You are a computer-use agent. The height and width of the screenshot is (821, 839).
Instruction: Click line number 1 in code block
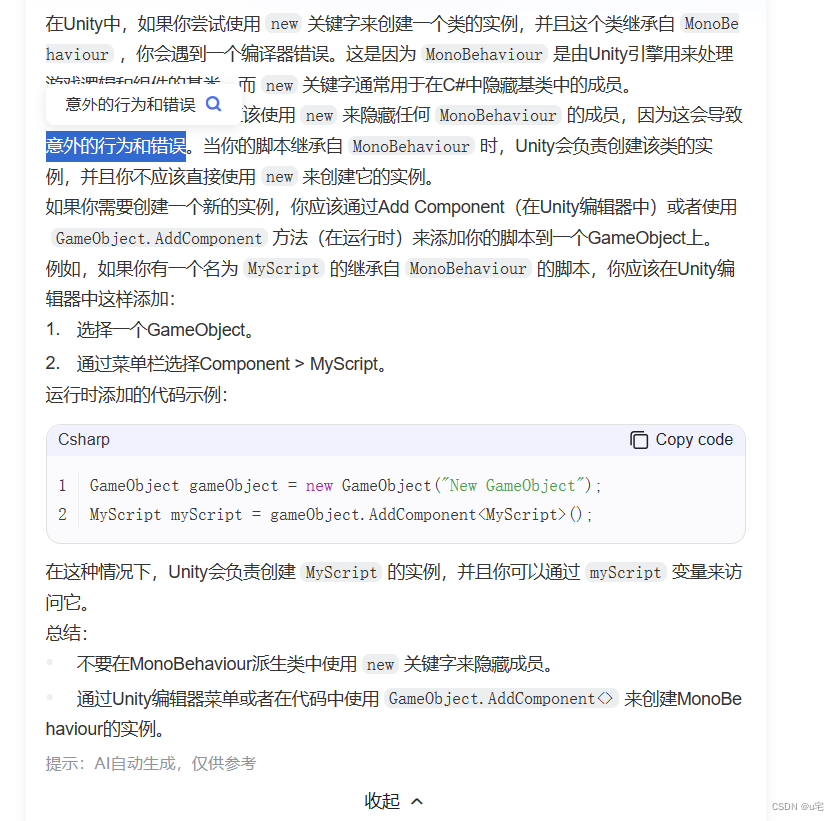tap(62, 486)
